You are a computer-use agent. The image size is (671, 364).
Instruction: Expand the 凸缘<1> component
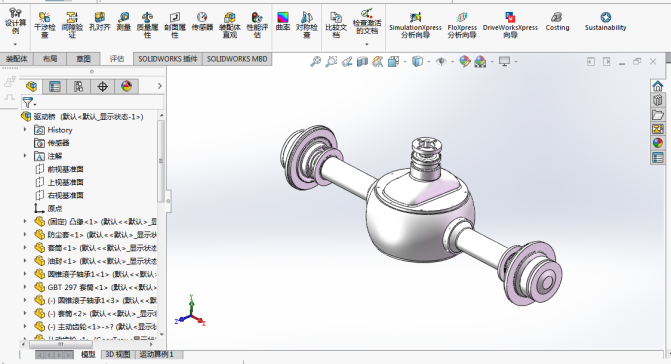tap(25, 222)
